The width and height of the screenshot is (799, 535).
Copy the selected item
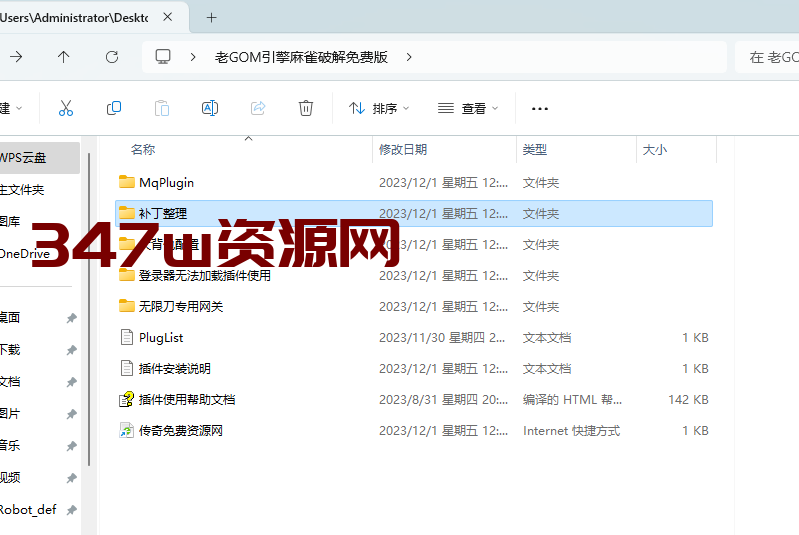tap(114, 108)
